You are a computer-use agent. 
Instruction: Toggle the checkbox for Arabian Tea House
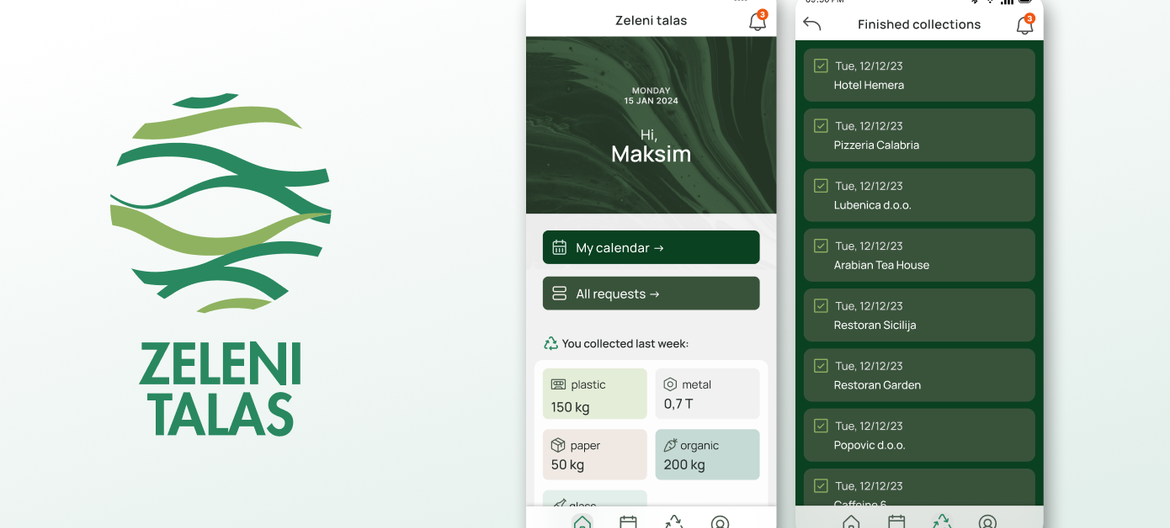click(821, 245)
